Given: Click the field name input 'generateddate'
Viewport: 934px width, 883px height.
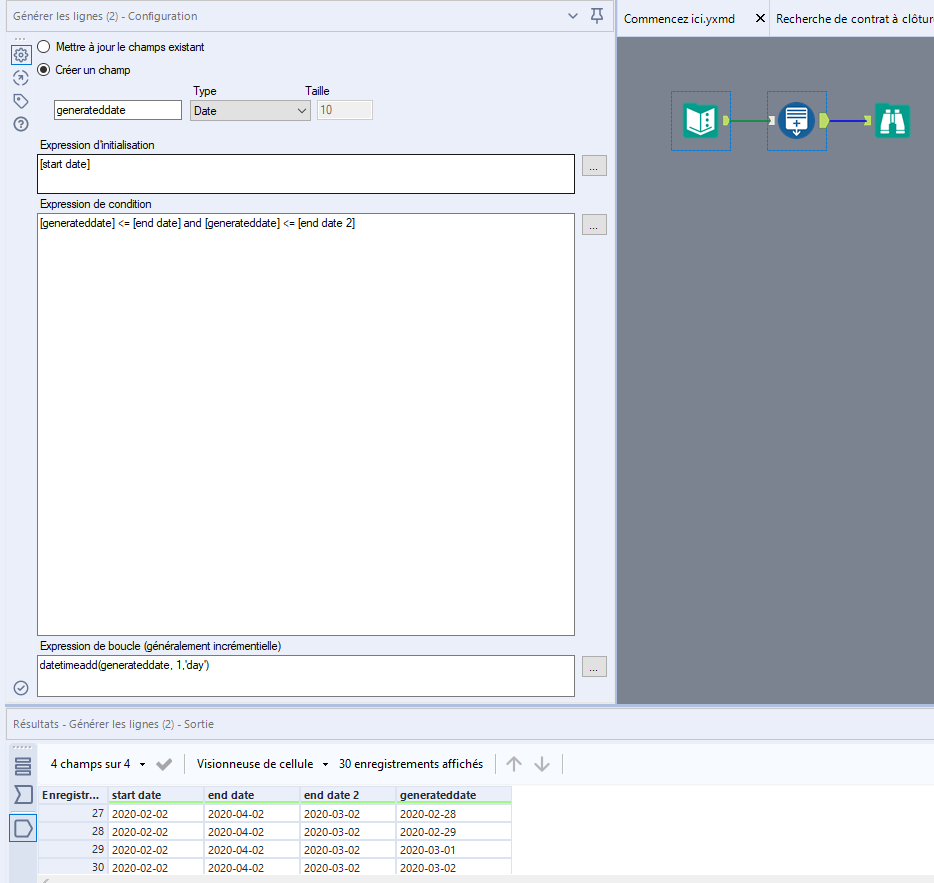Looking at the screenshot, I should 117,110.
